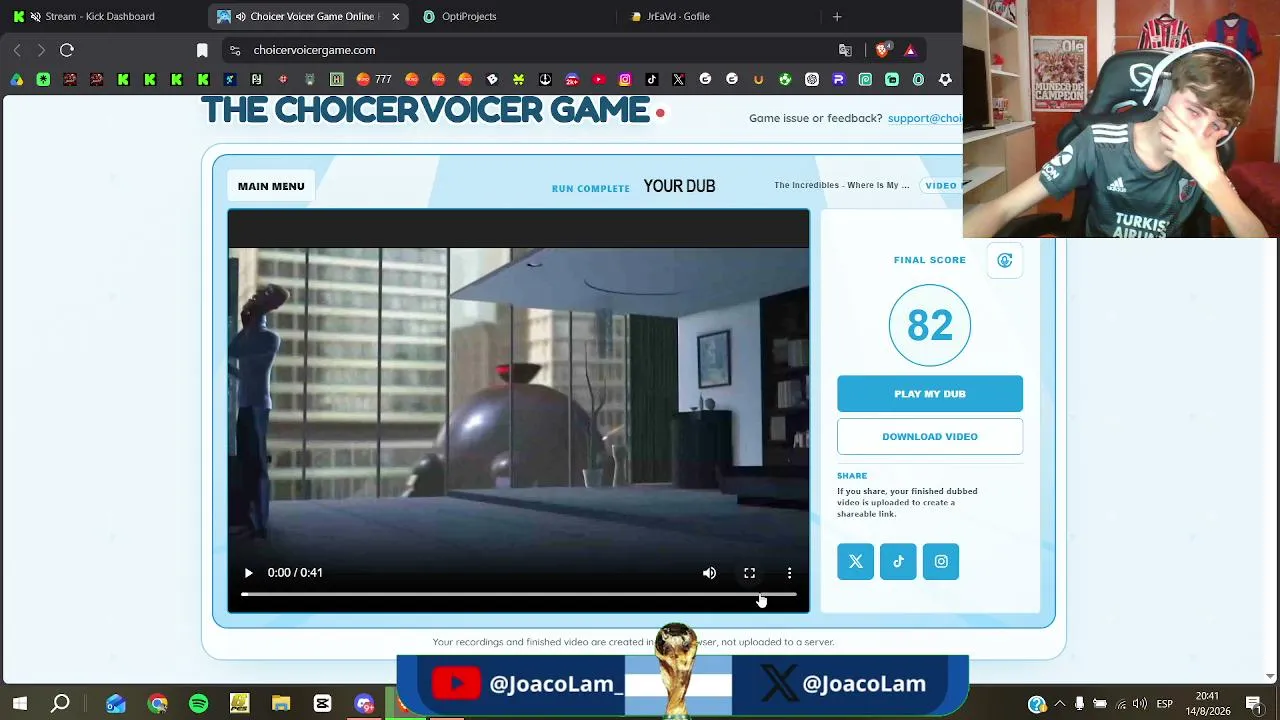Open the 777 bookmark
Screen dimensions: 1280x720
pos(373,80)
